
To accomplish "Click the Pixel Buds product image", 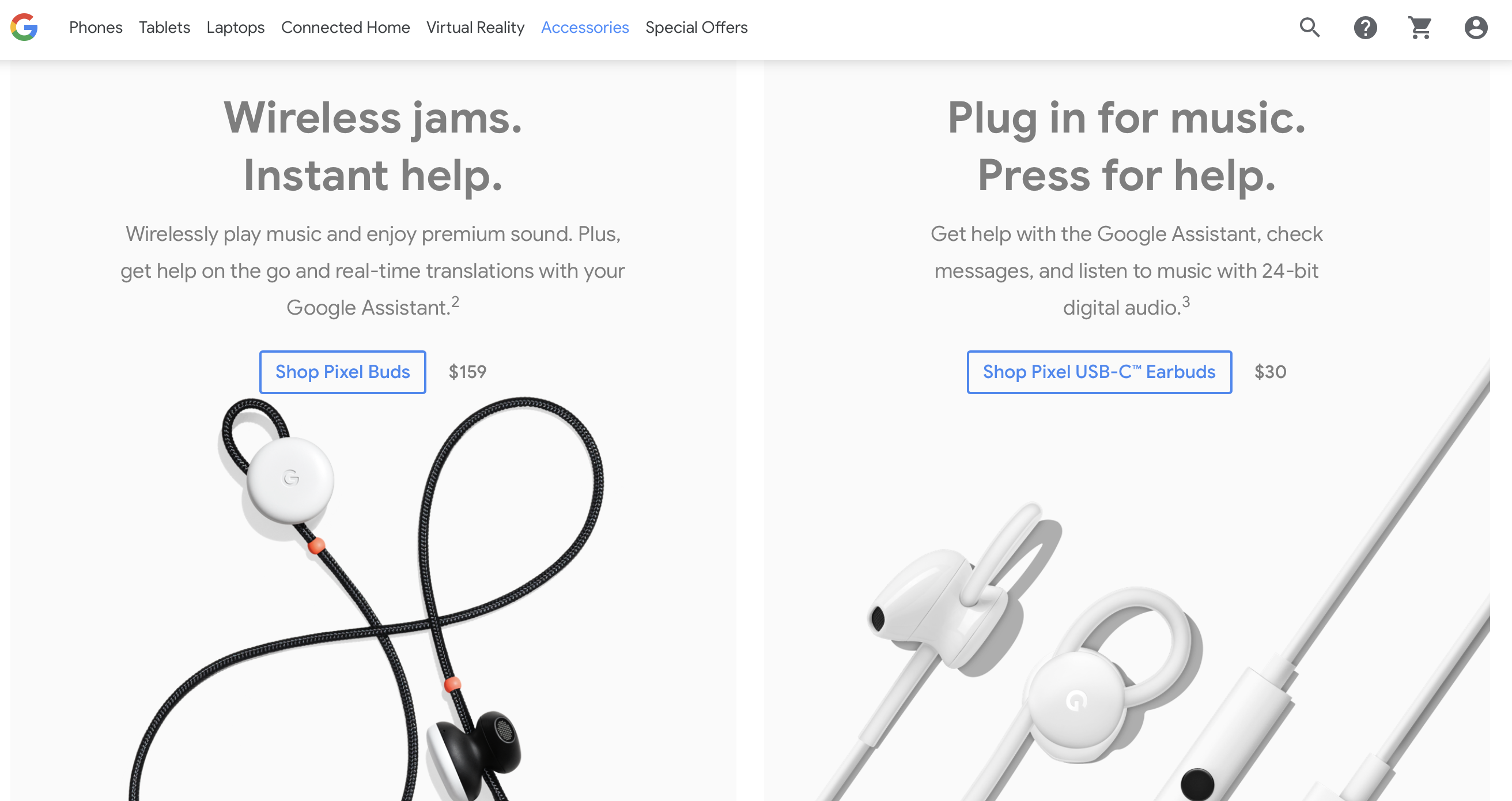I will [368, 599].
